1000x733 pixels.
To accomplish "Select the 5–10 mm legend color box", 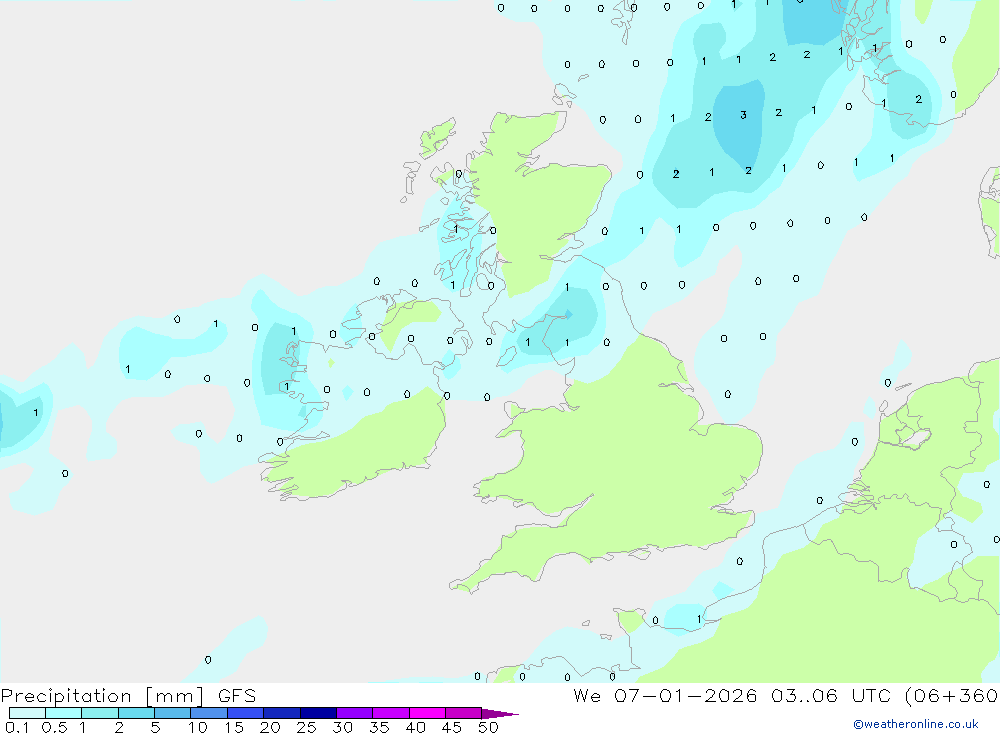I will pyautogui.click(x=173, y=713).
